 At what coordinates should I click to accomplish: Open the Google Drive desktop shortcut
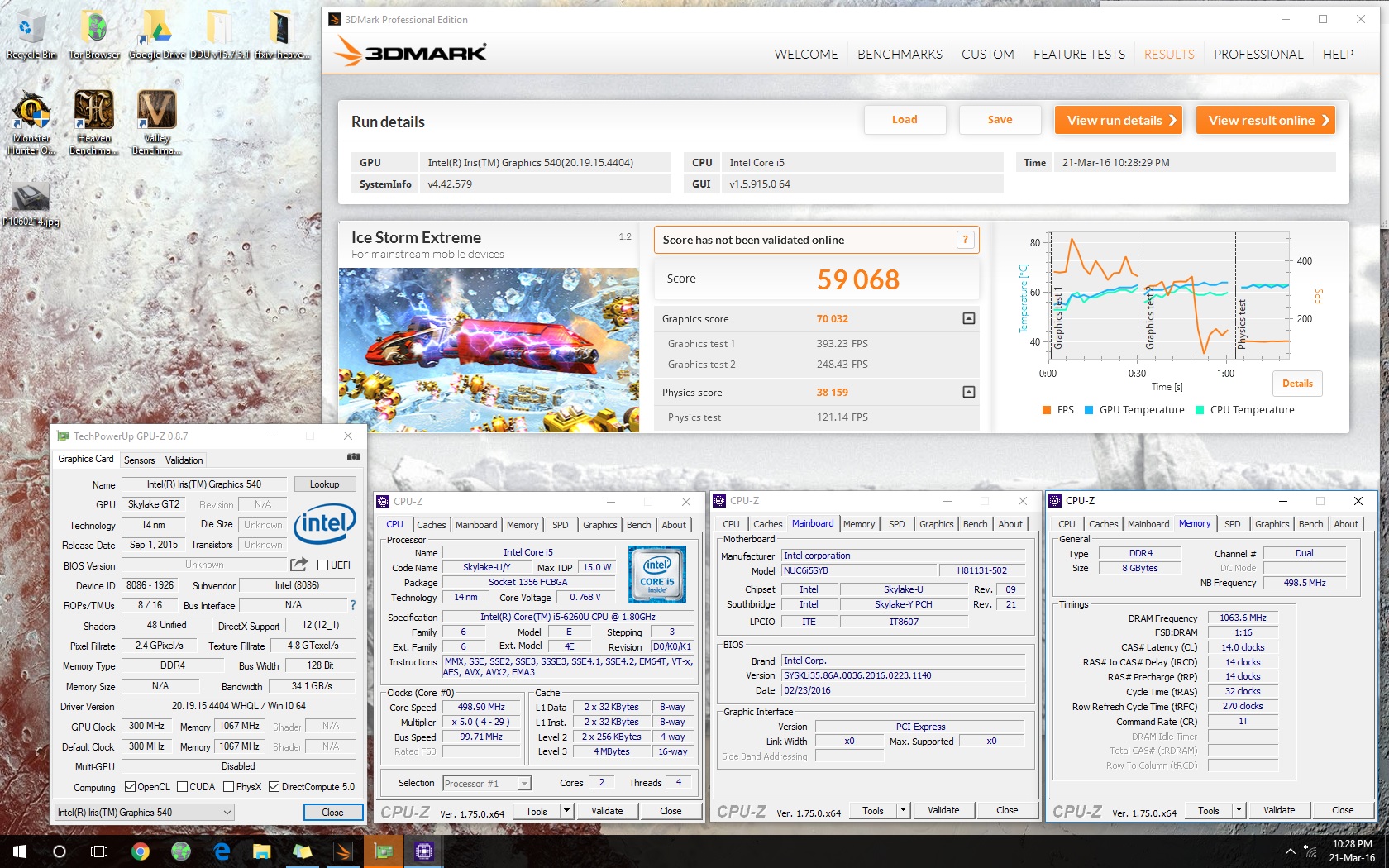(x=157, y=35)
